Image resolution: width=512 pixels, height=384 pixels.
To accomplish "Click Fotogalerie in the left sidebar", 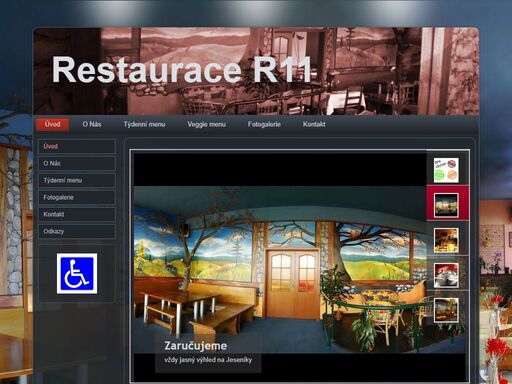I will pos(77,197).
